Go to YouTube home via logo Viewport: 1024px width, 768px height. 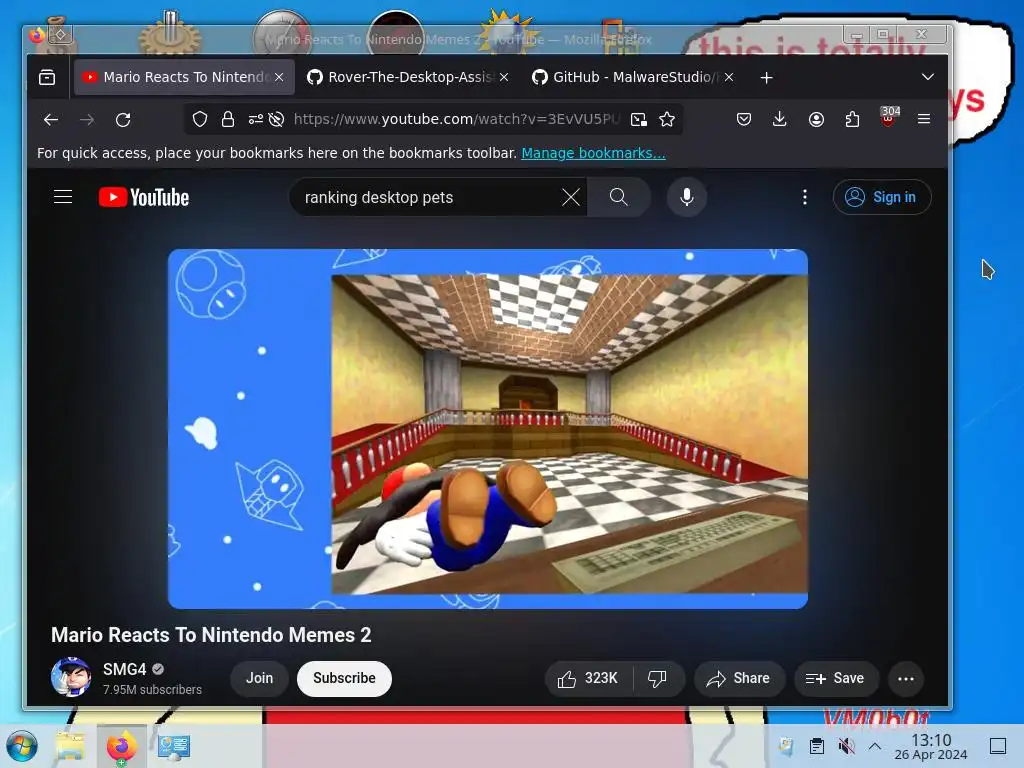coord(144,197)
